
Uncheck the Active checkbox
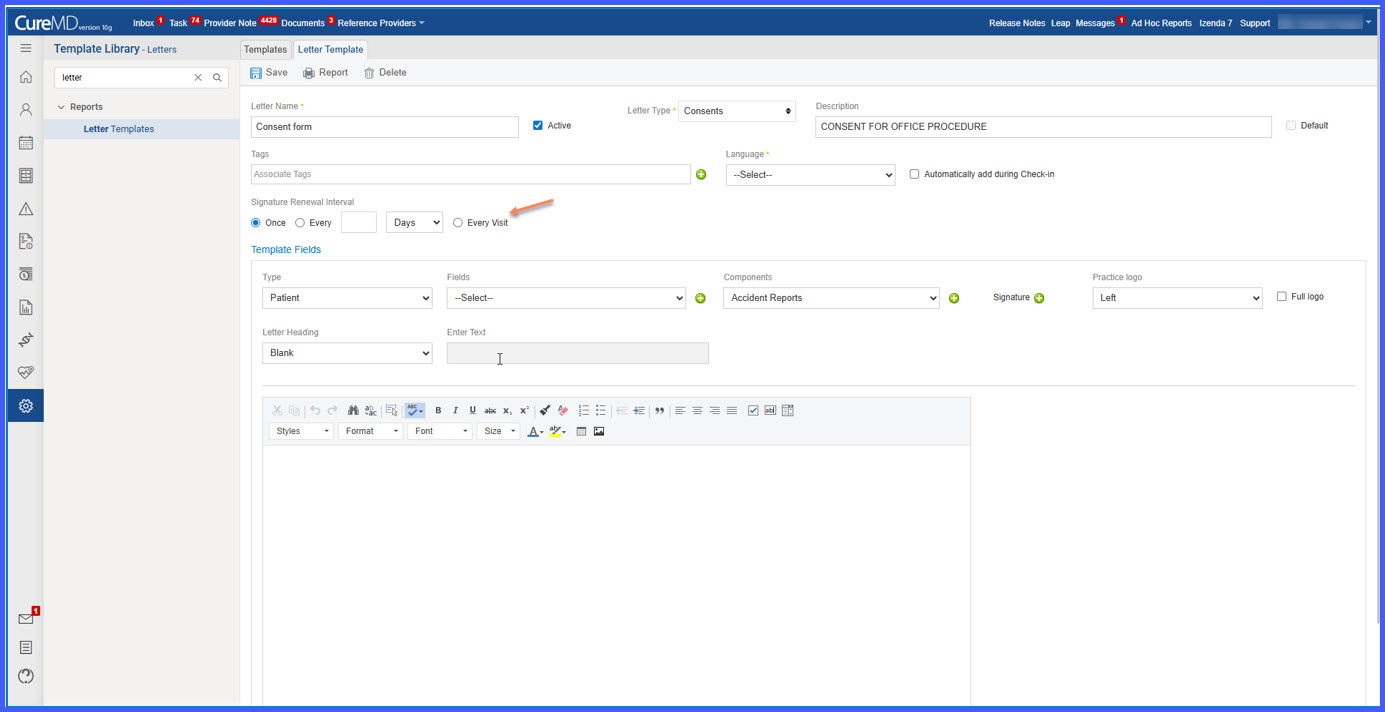[538, 125]
